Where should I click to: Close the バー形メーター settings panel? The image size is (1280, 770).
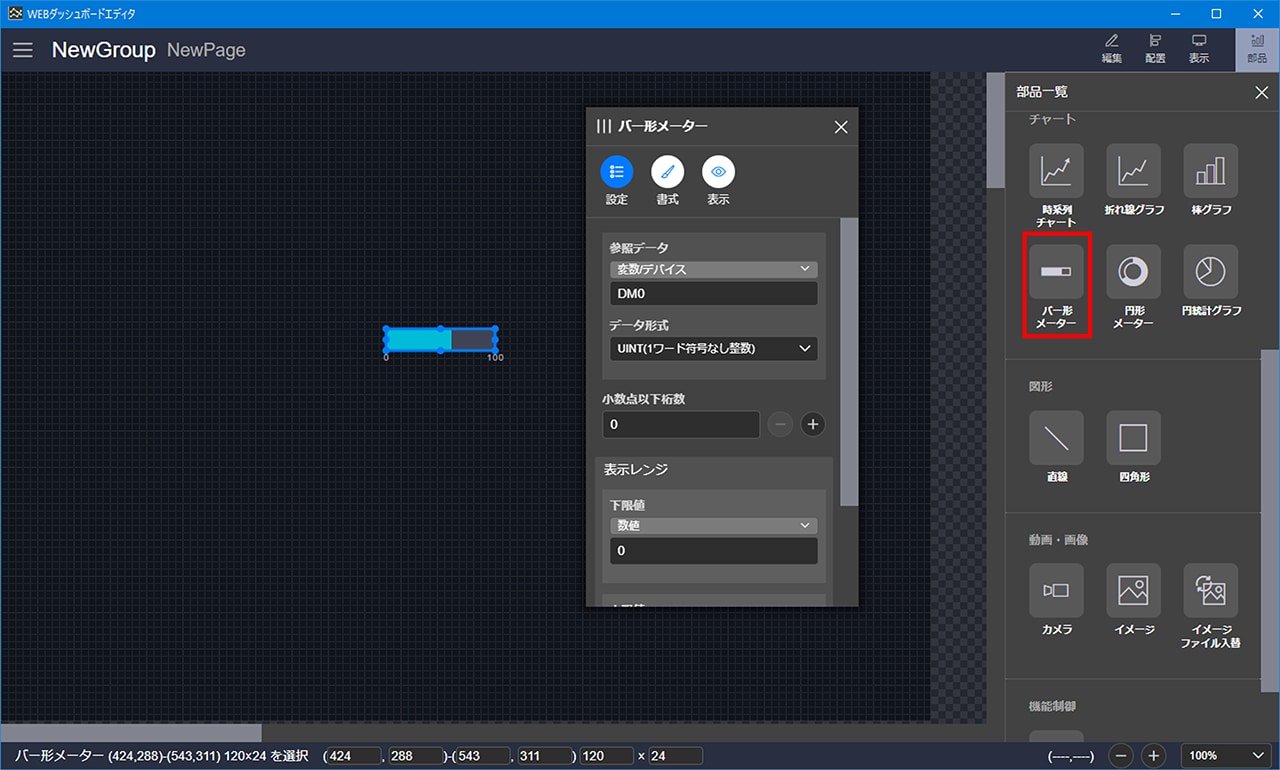pos(841,127)
